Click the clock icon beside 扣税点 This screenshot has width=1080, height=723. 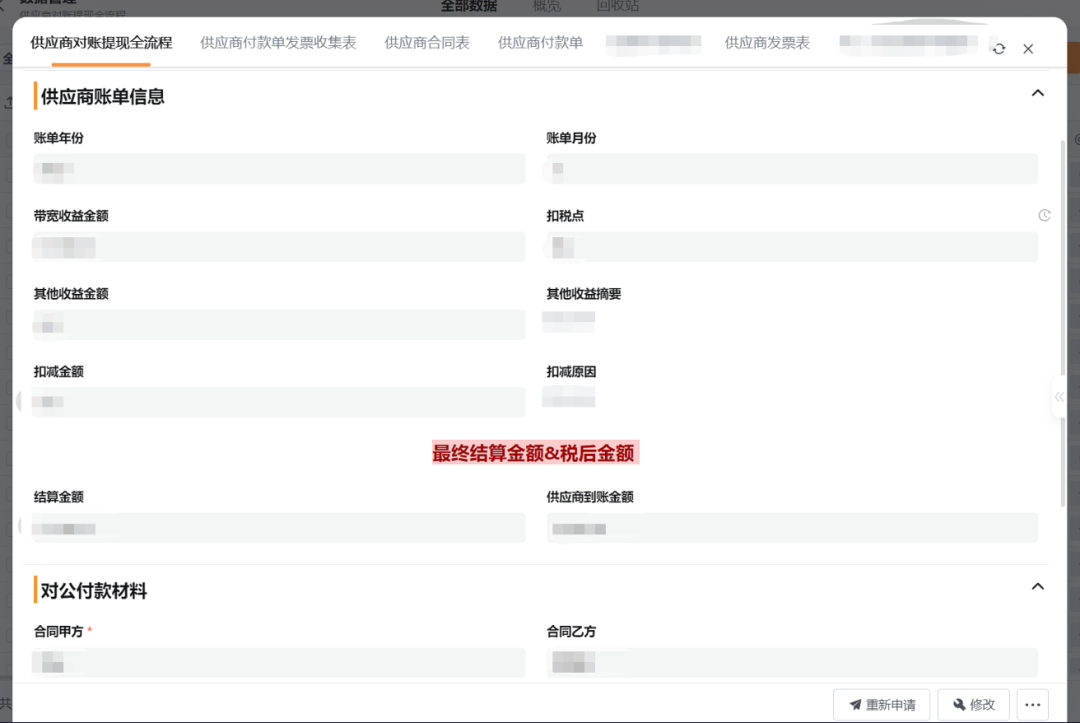1044,215
